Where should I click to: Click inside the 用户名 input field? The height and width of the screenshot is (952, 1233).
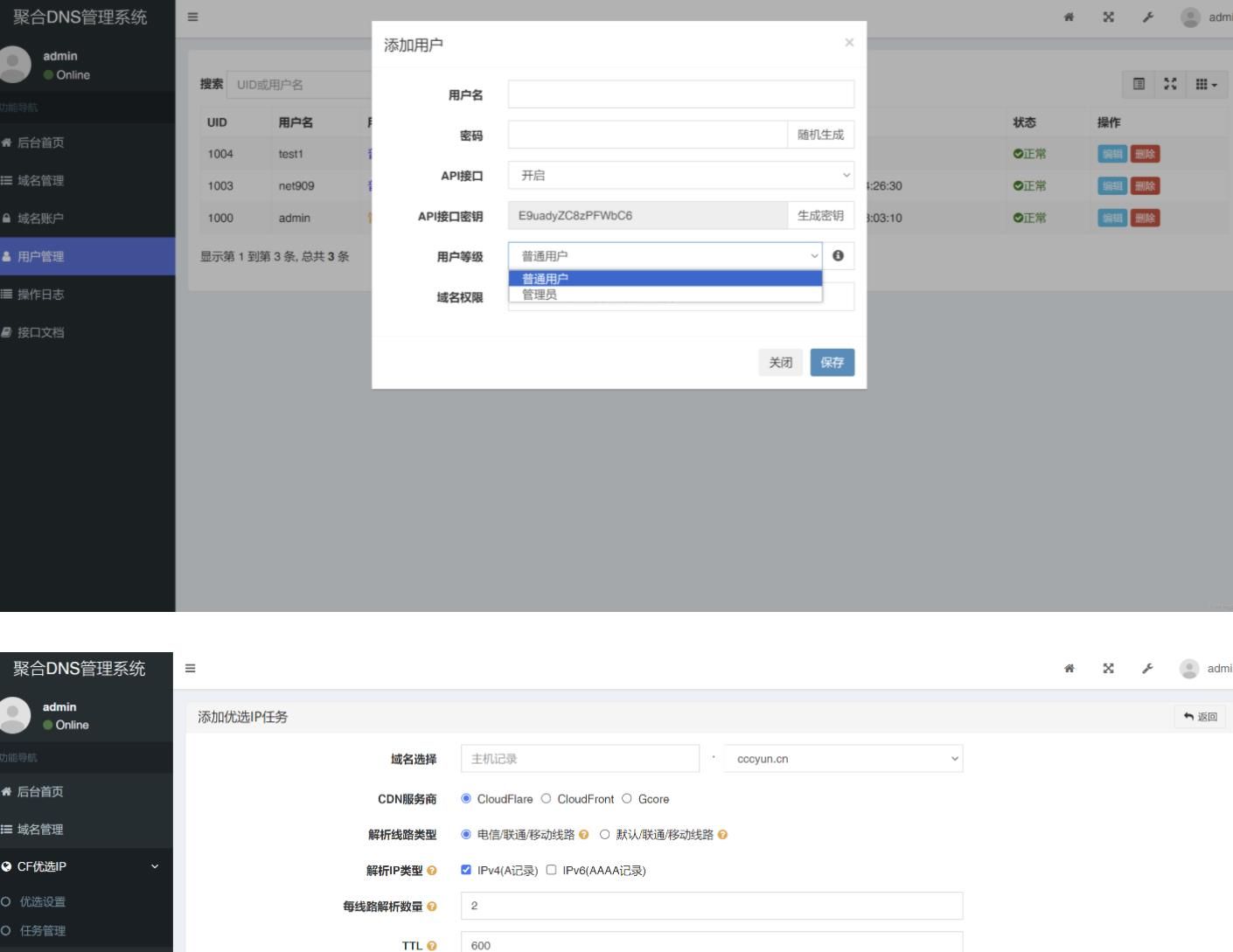pyautogui.click(x=680, y=94)
